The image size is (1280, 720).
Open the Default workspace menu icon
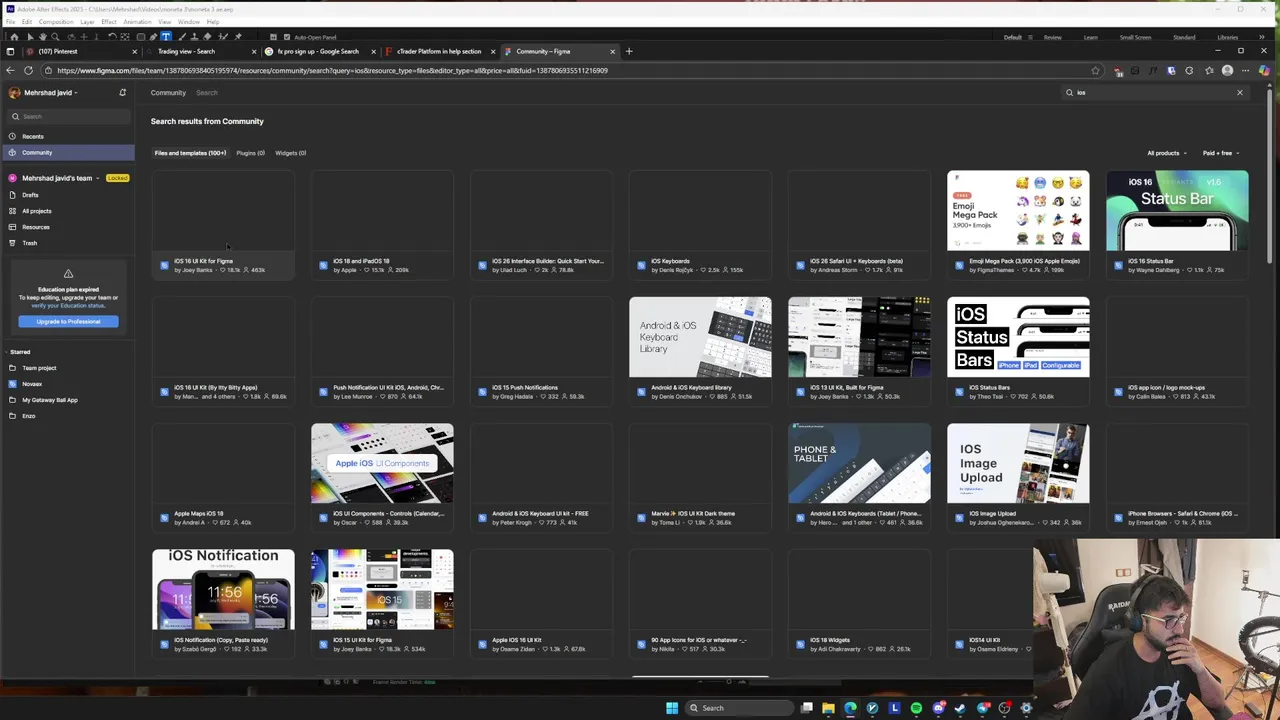(x=1030, y=37)
